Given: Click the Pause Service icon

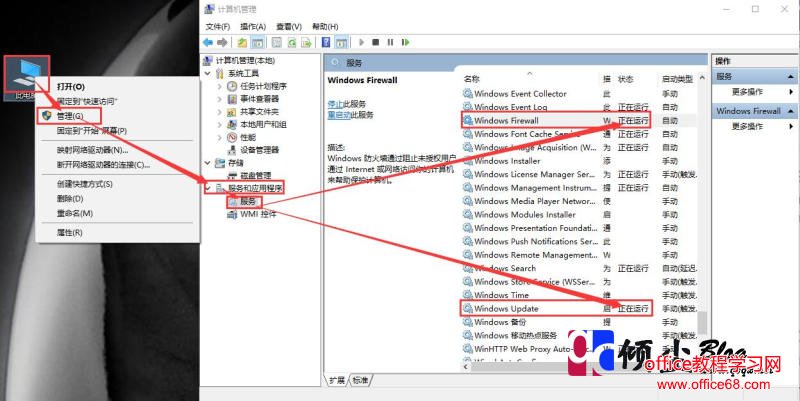Looking at the screenshot, I should coord(390,42).
